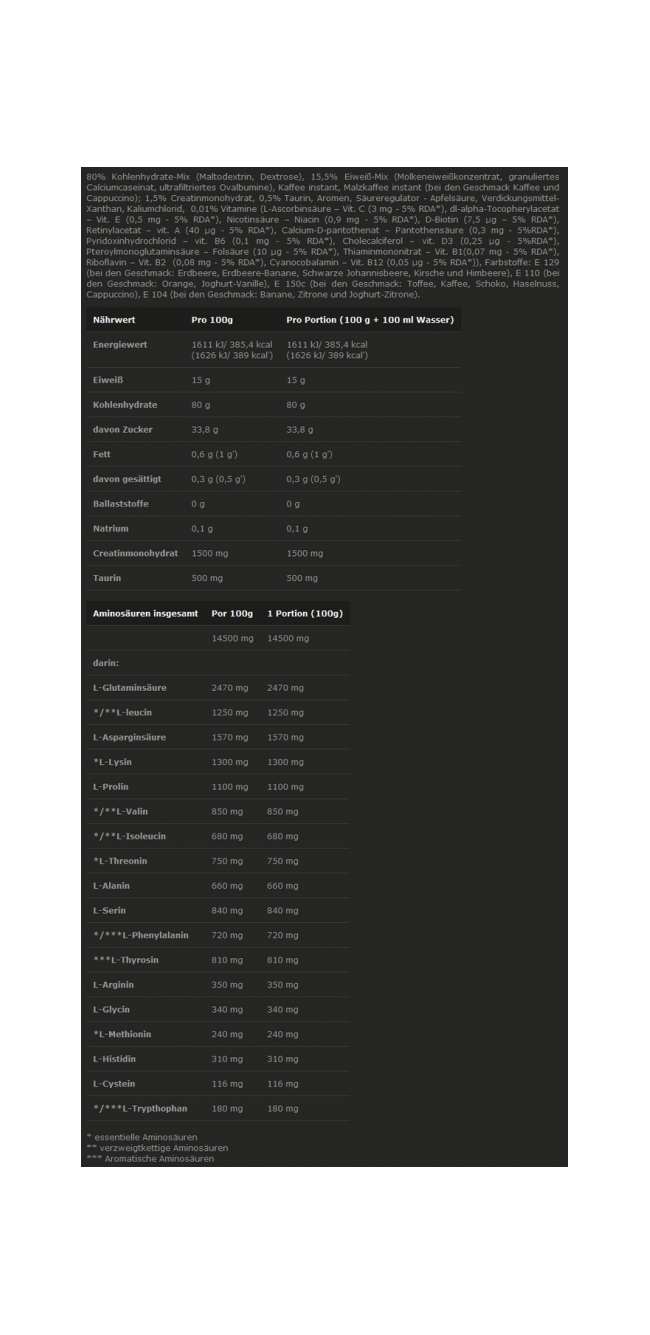This screenshot has width=650, height=1335.
Task: Click the 'L-Arginin' row label
Action: point(113,985)
